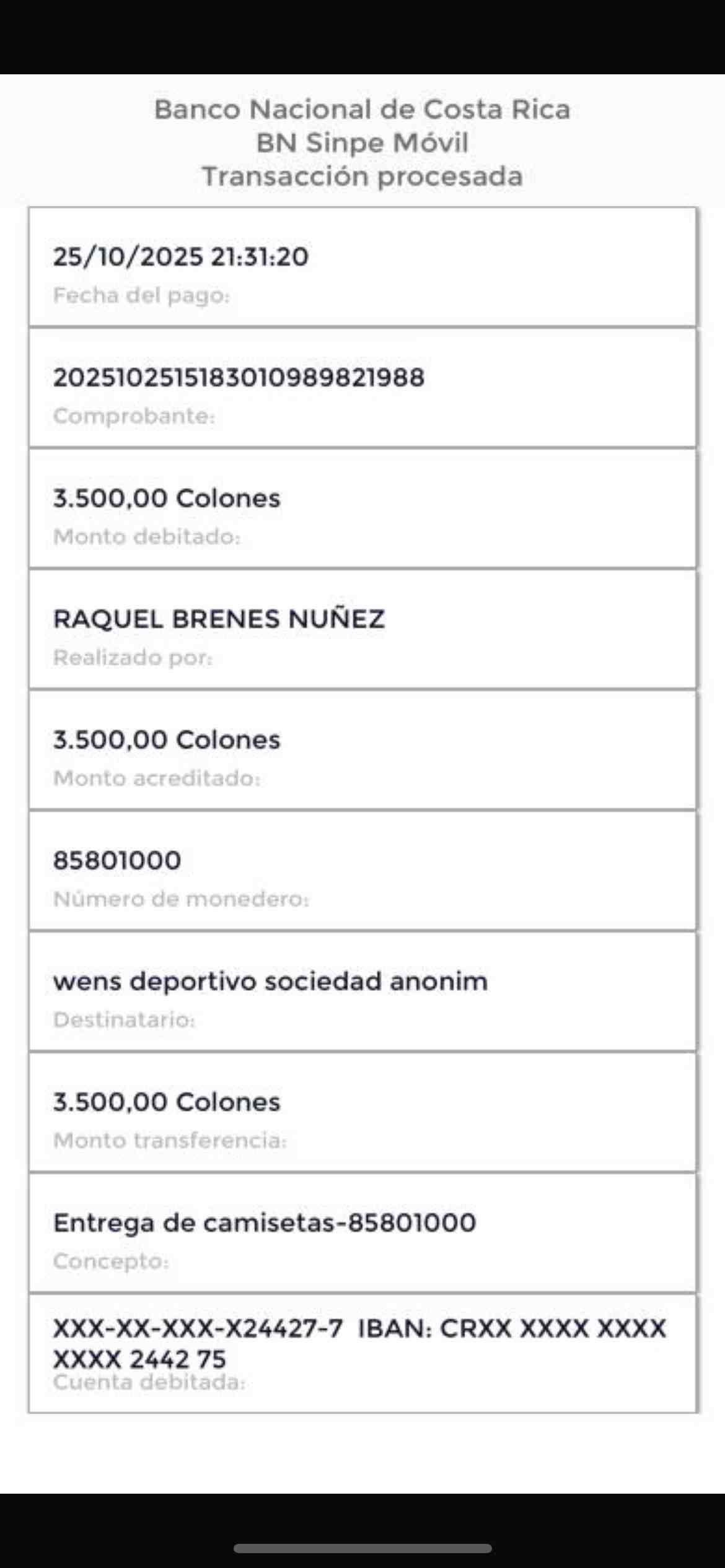The image size is (725, 1568).
Task: Tap the Transacción procesada status text
Action: tap(362, 176)
